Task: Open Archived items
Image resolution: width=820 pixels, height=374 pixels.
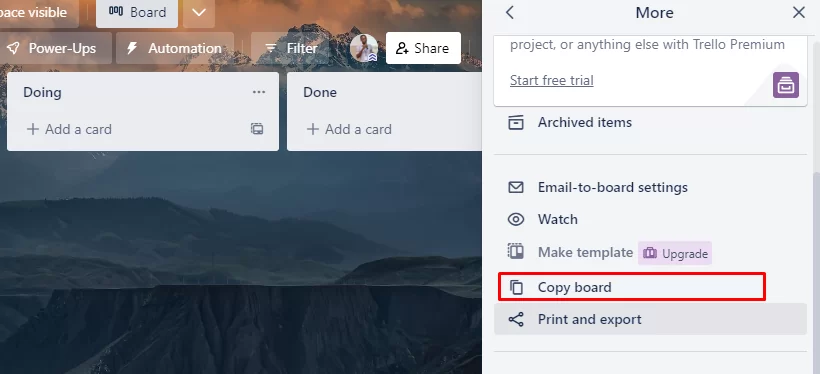Action: [651, 122]
